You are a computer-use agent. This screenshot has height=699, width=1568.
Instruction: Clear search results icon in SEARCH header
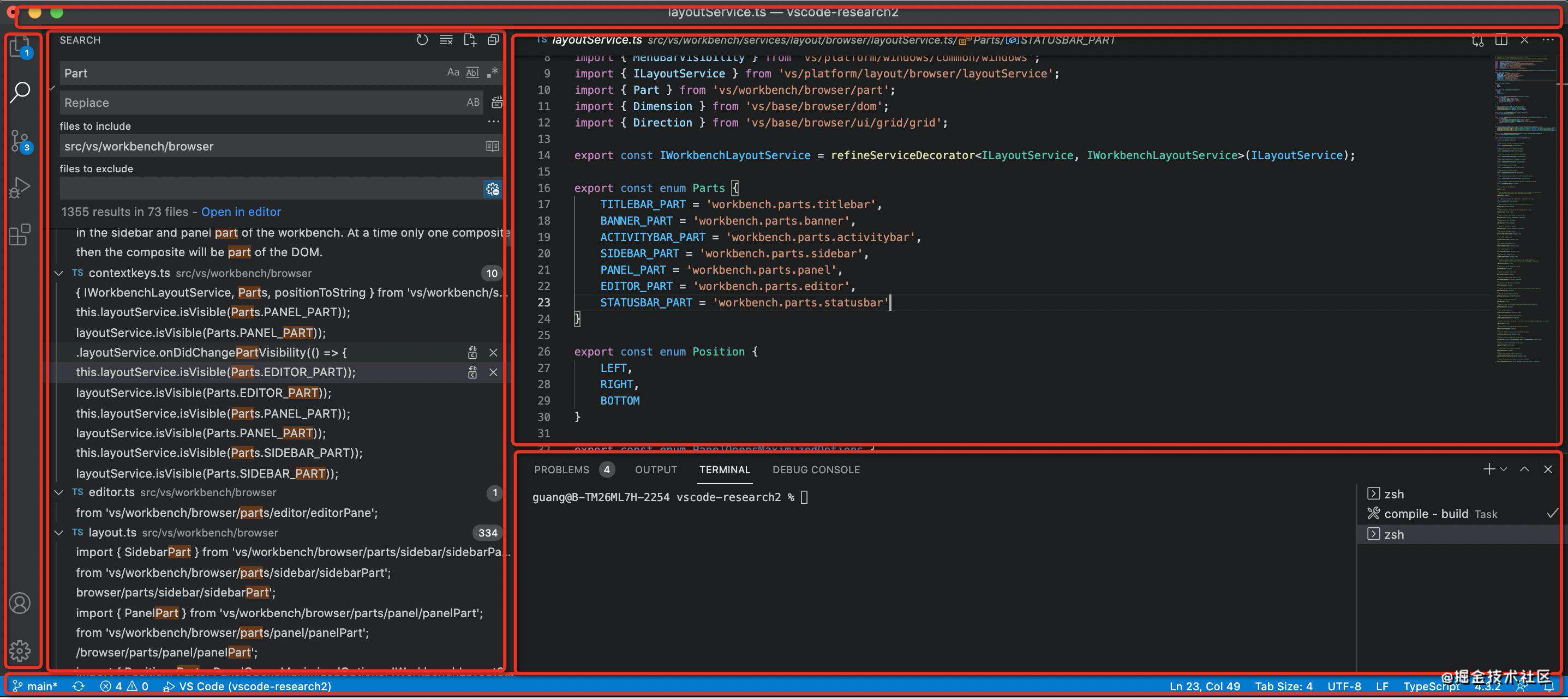pyautogui.click(x=446, y=40)
